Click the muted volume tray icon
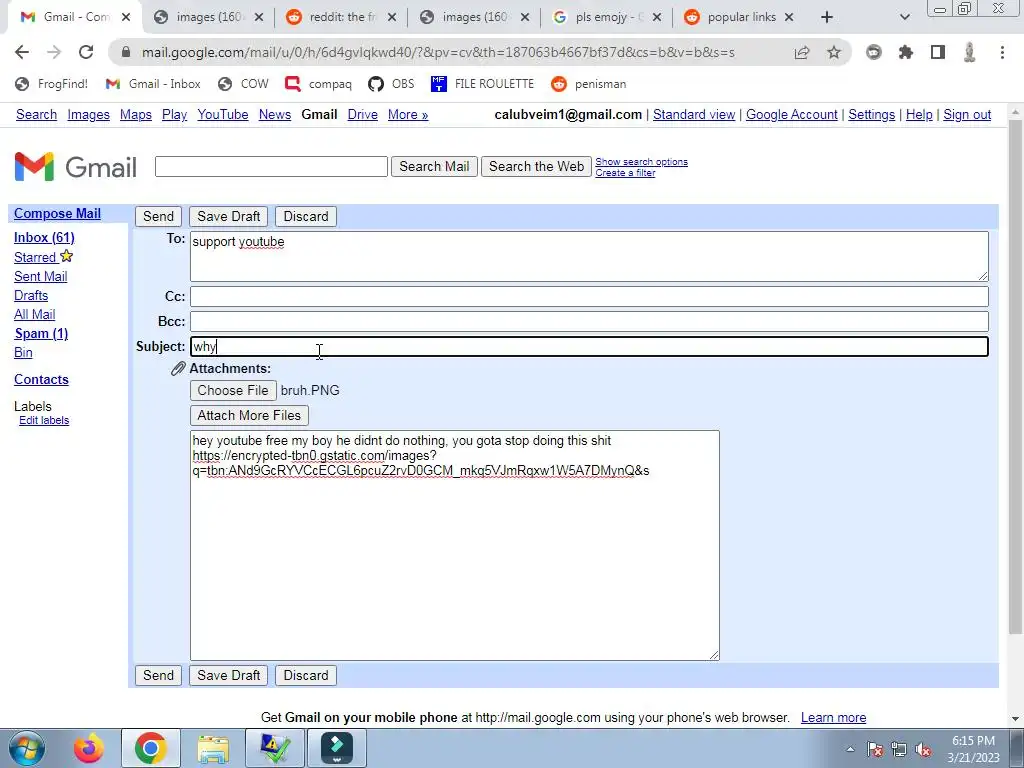The width and height of the screenshot is (1024, 768). click(x=923, y=750)
